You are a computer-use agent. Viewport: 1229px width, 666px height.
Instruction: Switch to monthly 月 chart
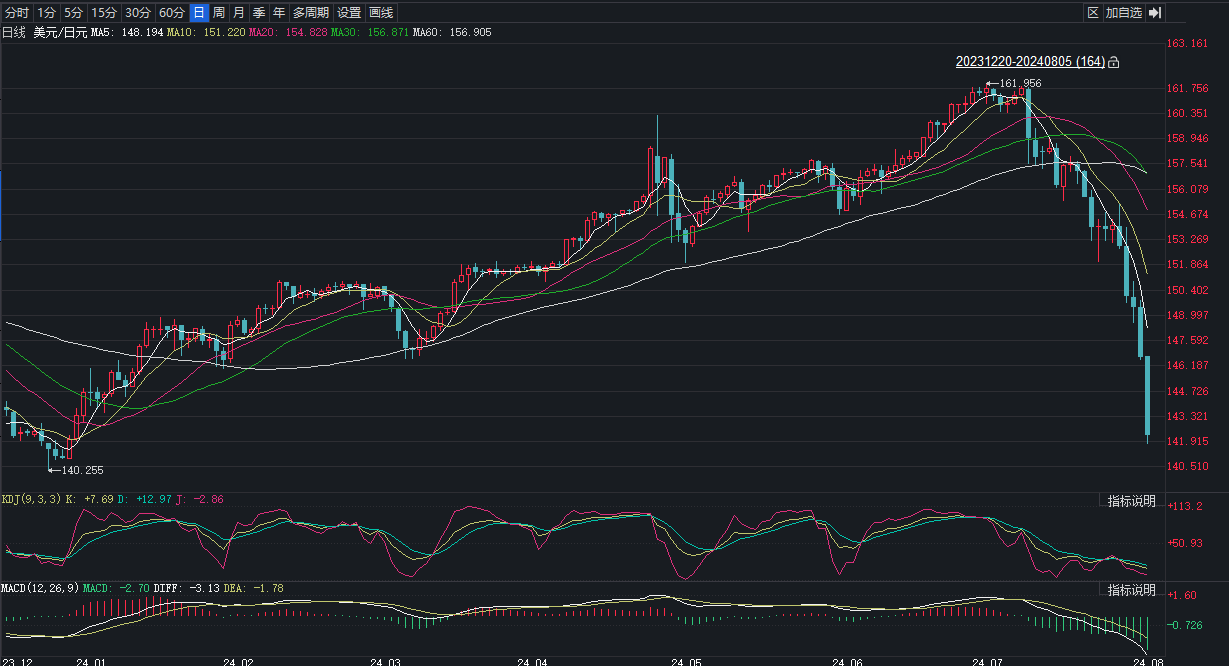coord(238,13)
